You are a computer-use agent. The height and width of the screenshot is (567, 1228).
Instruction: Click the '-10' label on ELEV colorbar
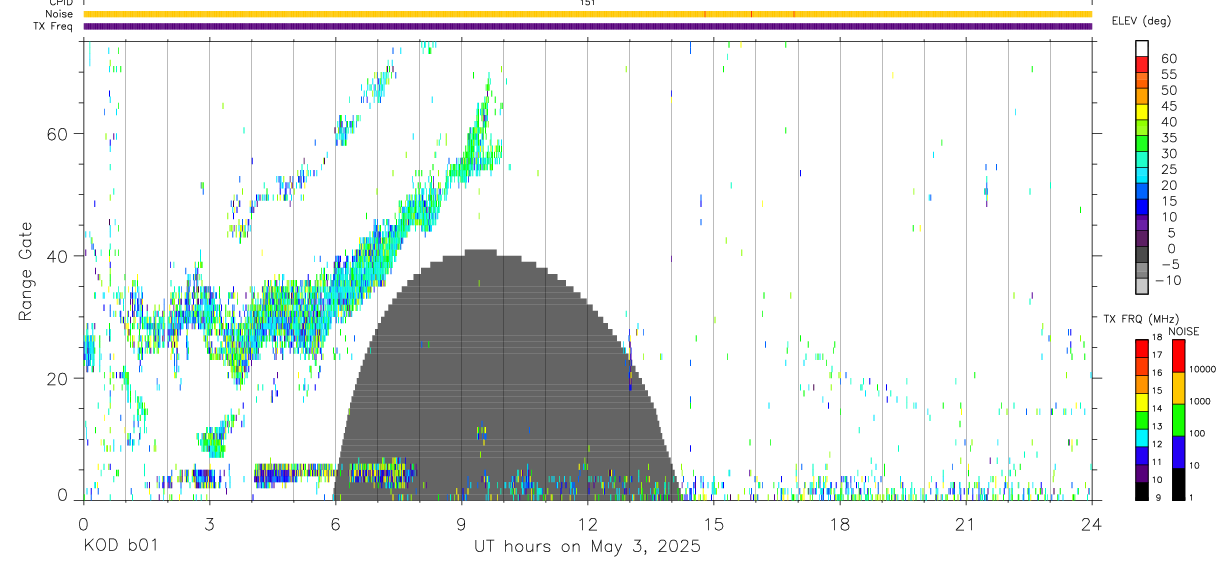pyautogui.click(x=1168, y=281)
